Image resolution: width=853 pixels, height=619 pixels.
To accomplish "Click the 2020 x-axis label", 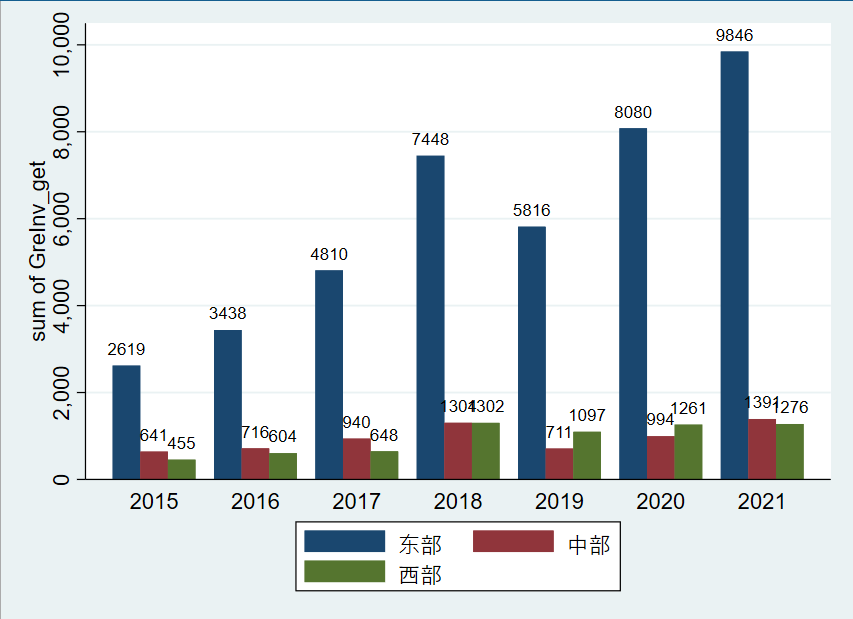I will point(660,502).
